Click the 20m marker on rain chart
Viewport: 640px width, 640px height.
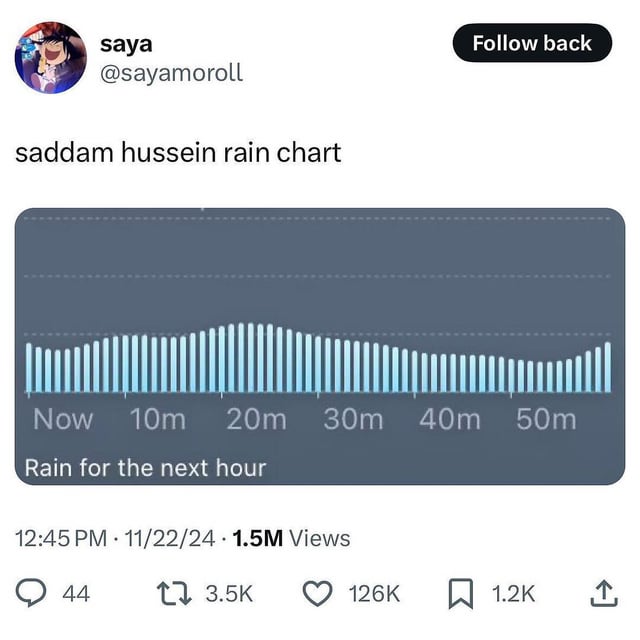[256, 419]
